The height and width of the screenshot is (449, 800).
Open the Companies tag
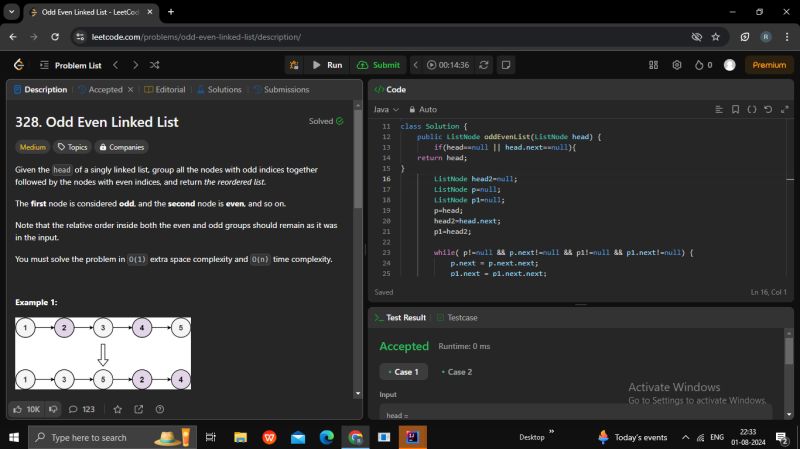click(x=121, y=147)
